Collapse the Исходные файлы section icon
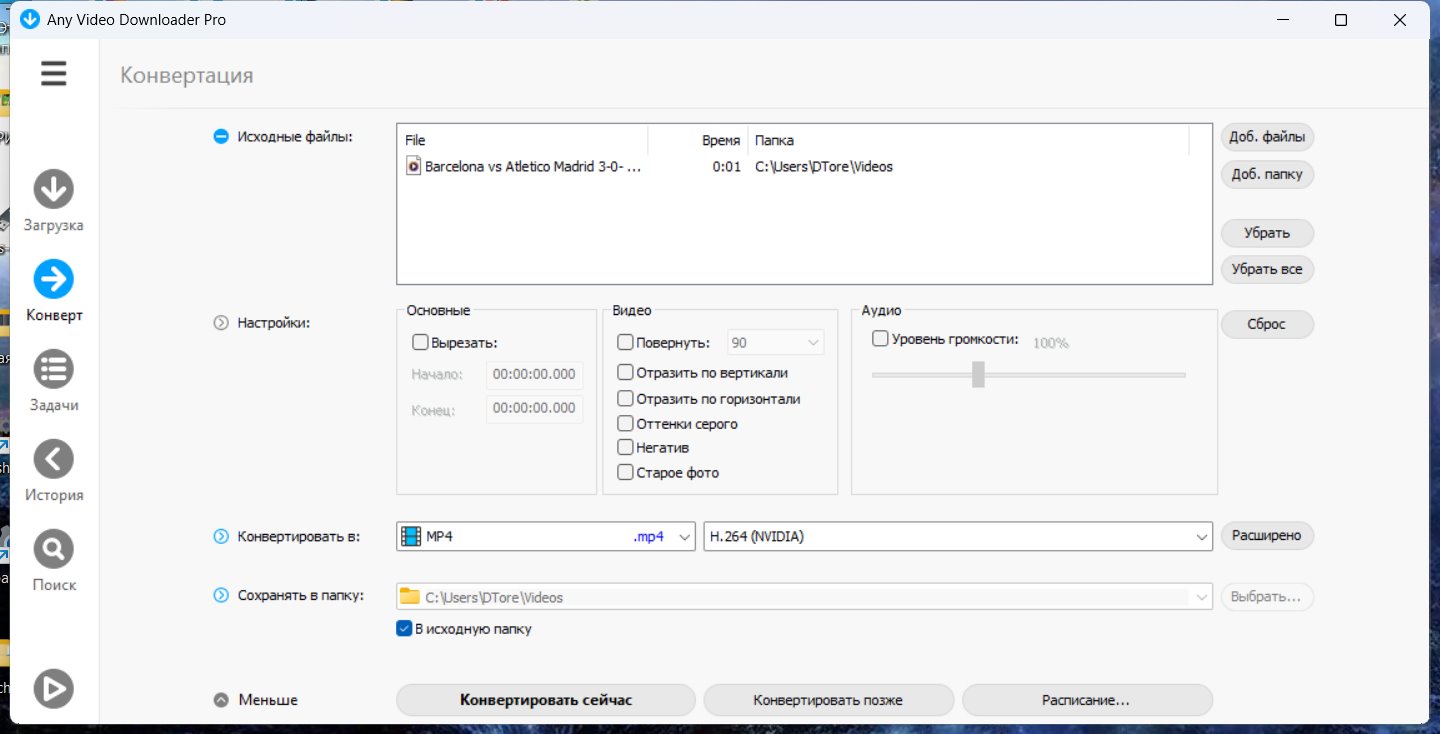 tap(221, 137)
